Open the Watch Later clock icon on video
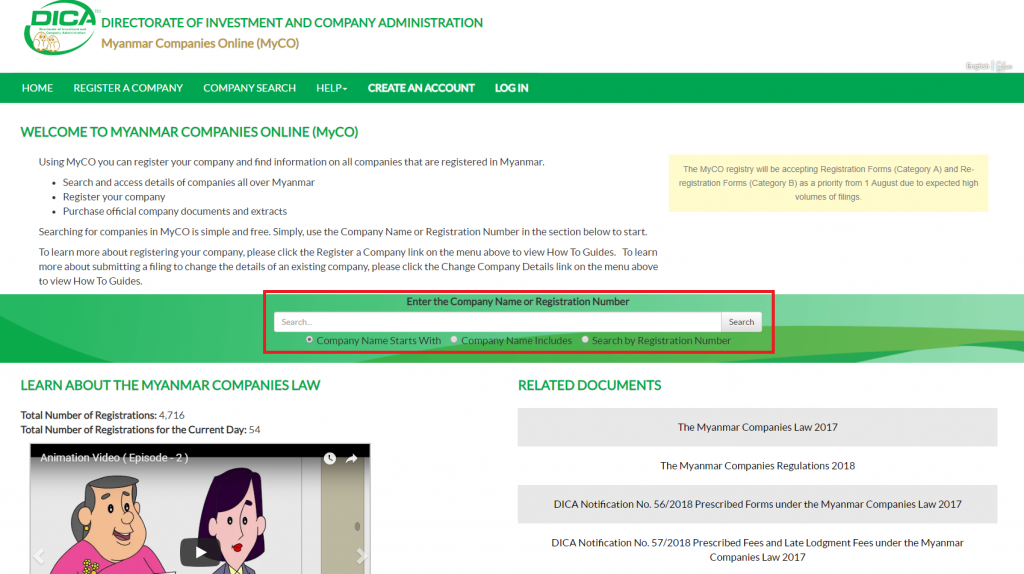 pyautogui.click(x=330, y=458)
